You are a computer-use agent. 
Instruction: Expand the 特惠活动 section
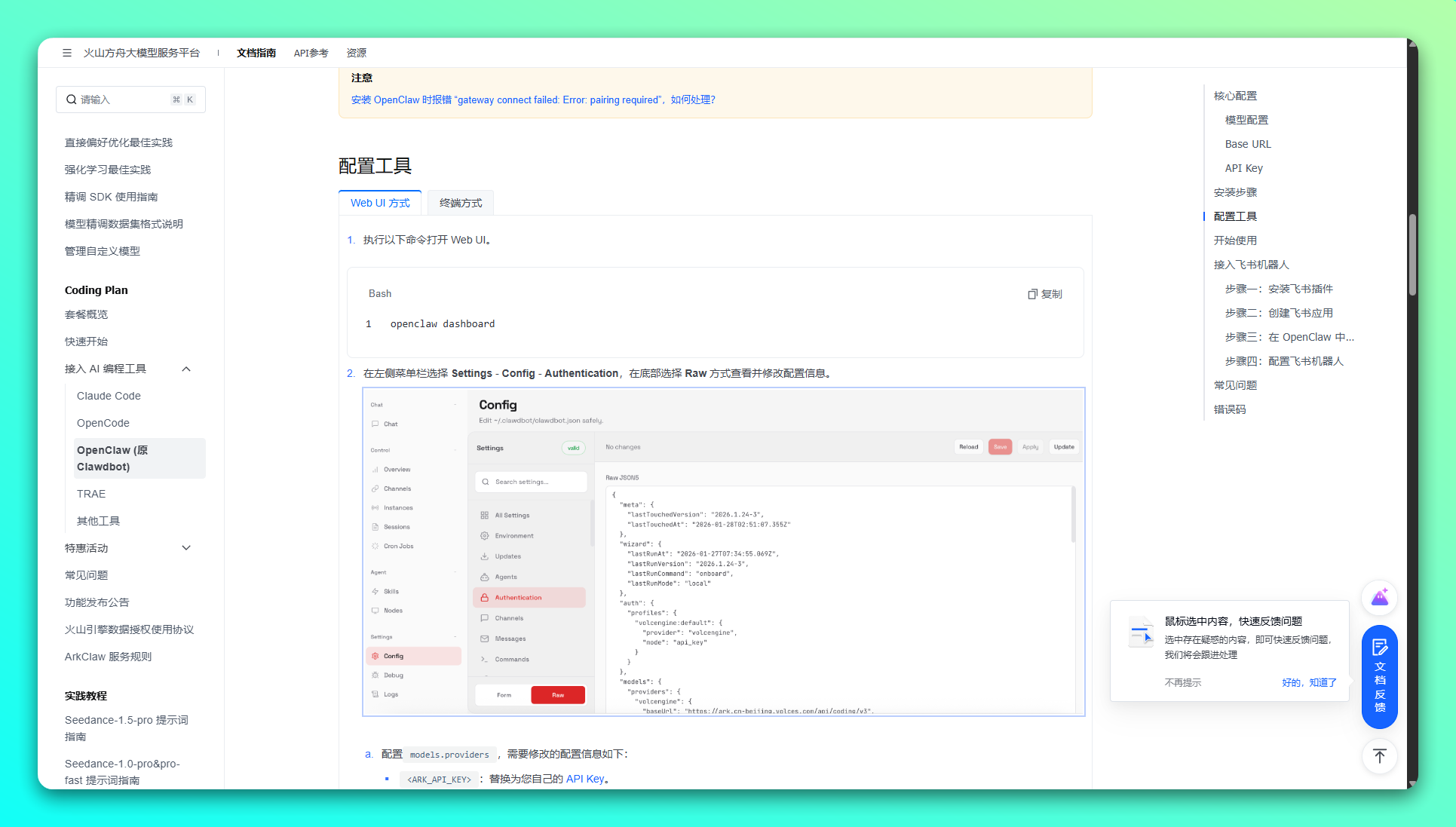pyautogui.click(x=186, y=548)
